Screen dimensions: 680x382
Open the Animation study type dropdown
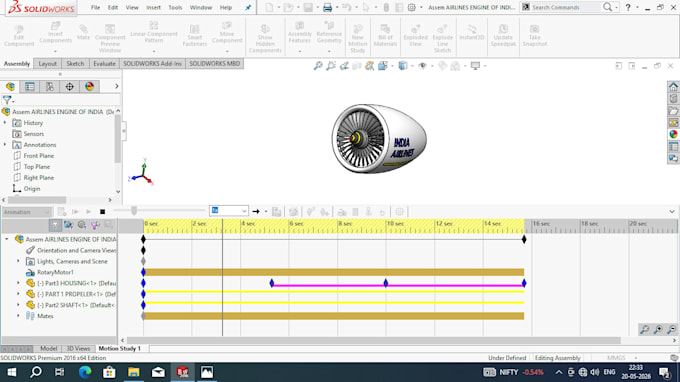[26, 212]
